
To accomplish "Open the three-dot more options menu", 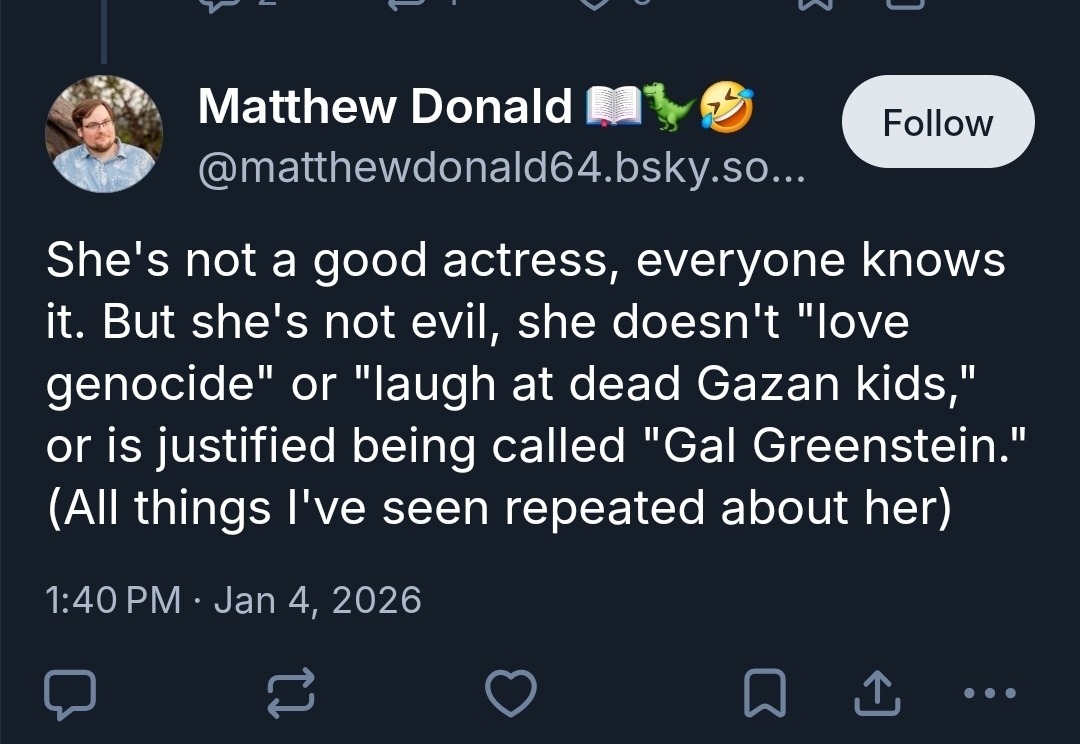I will click(x=992, y=691).
